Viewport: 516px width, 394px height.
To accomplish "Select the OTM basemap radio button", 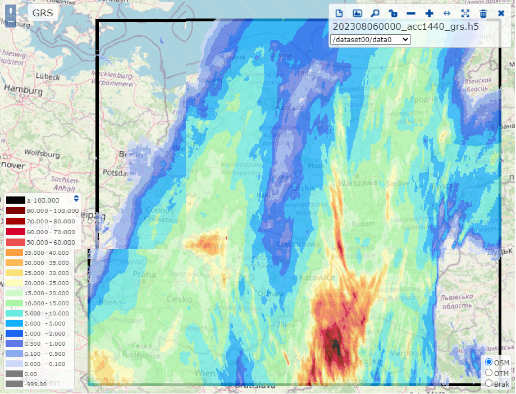I will click(489, 372).
